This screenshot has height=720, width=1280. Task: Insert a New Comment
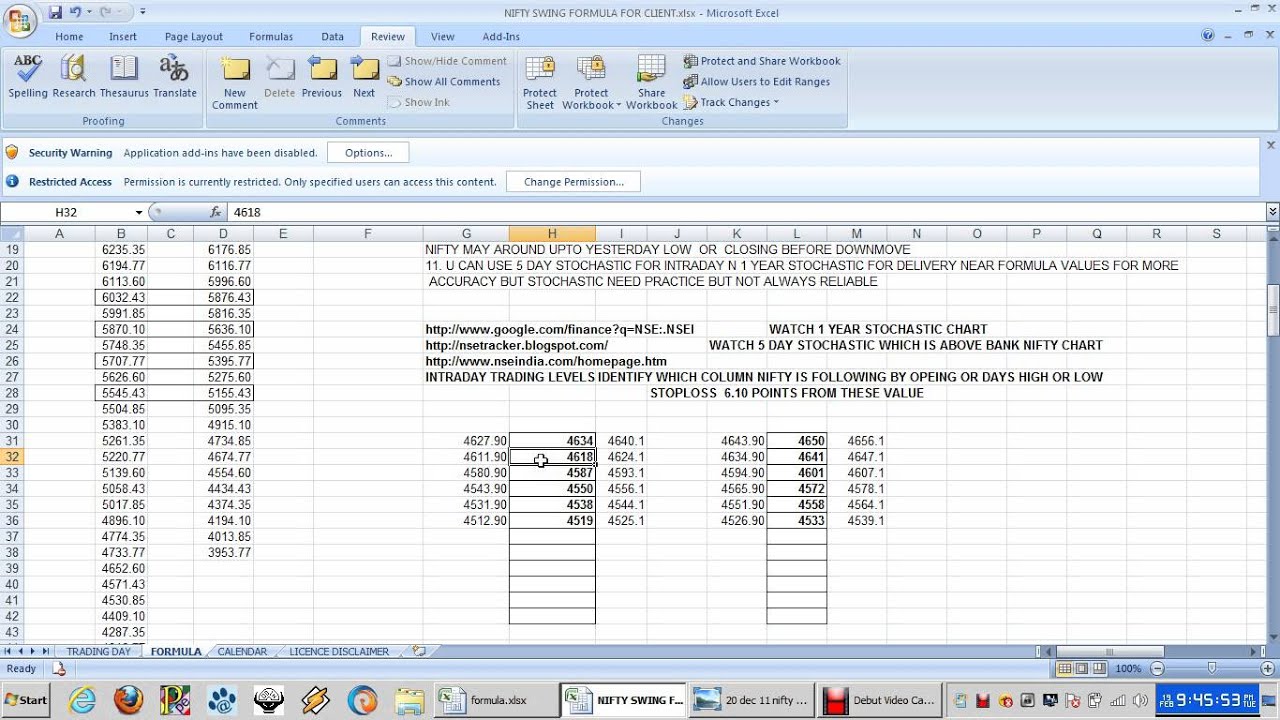click(x=235, y=83)
